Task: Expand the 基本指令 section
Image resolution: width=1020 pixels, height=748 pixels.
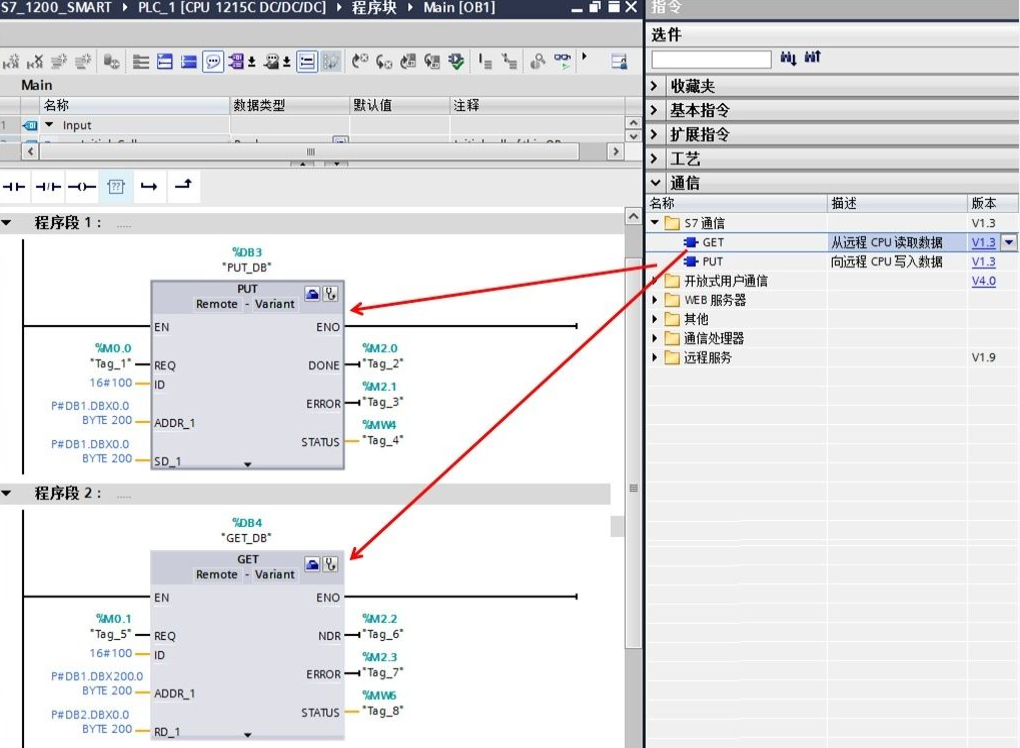Action: [654, 110]
